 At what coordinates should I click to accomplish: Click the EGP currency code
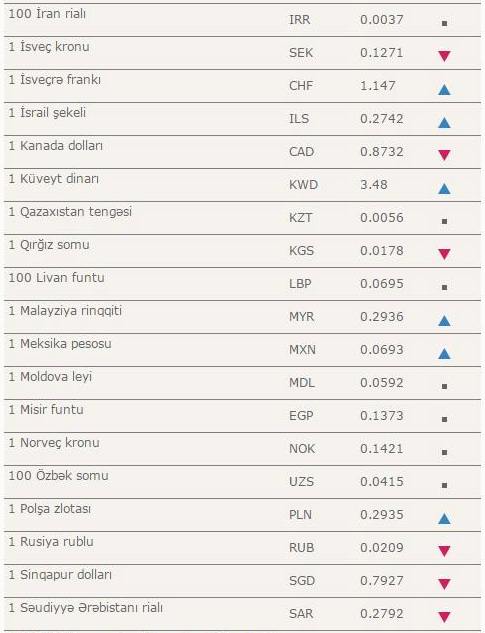301,415
